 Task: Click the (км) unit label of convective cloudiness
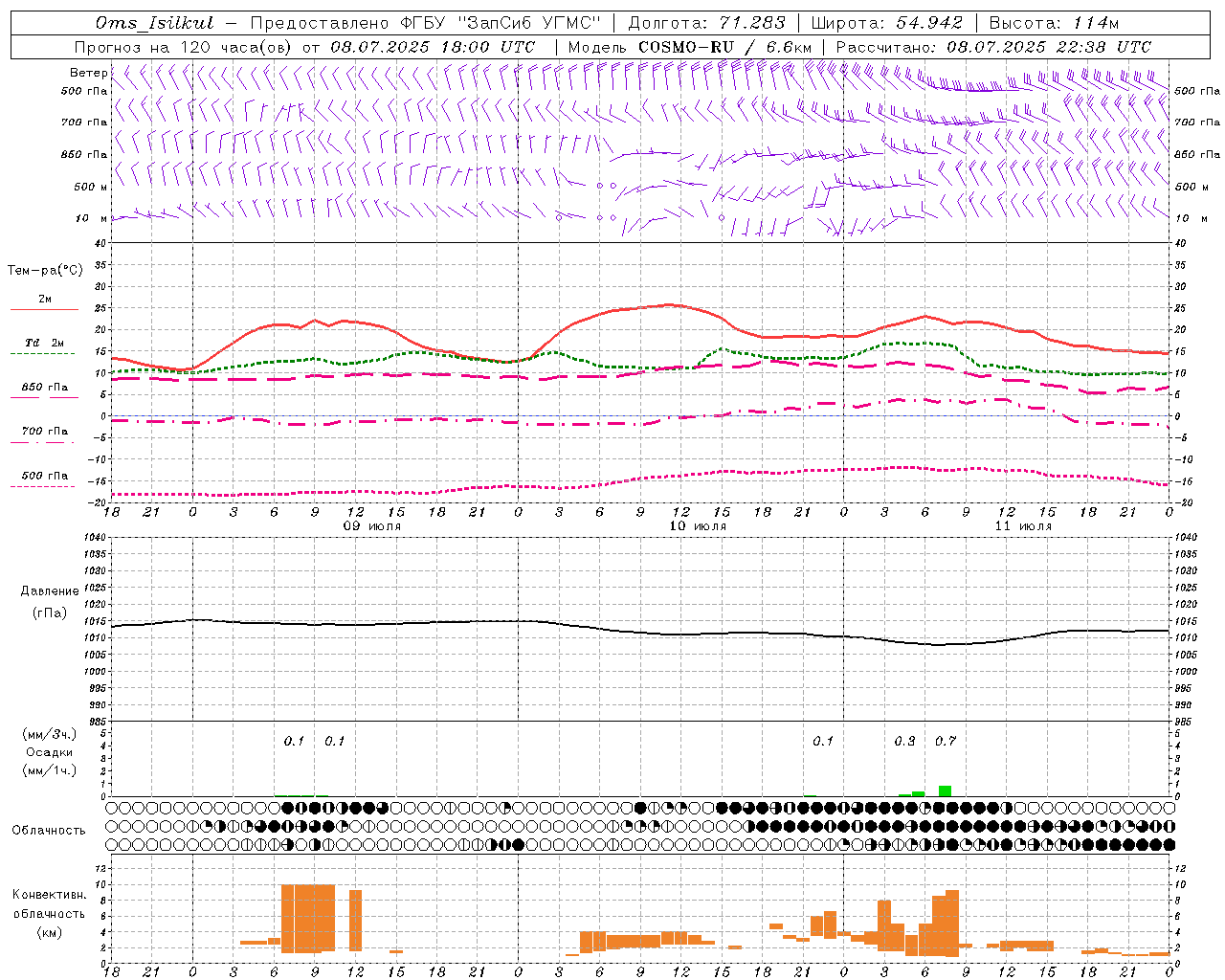pyautogui.click(x=49, y=932)
